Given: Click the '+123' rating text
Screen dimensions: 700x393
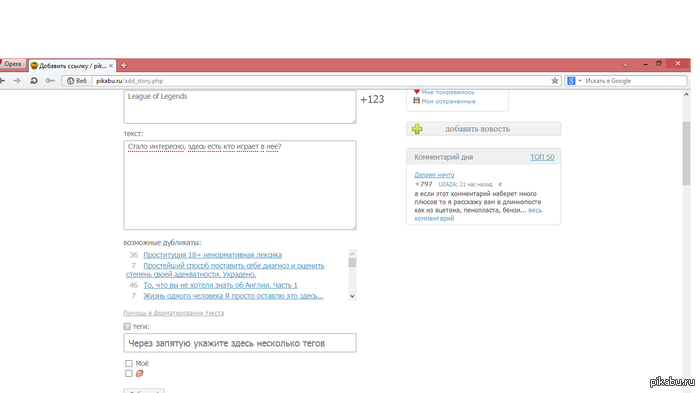Looking at the screenshot, I should [x=372, y=99].
